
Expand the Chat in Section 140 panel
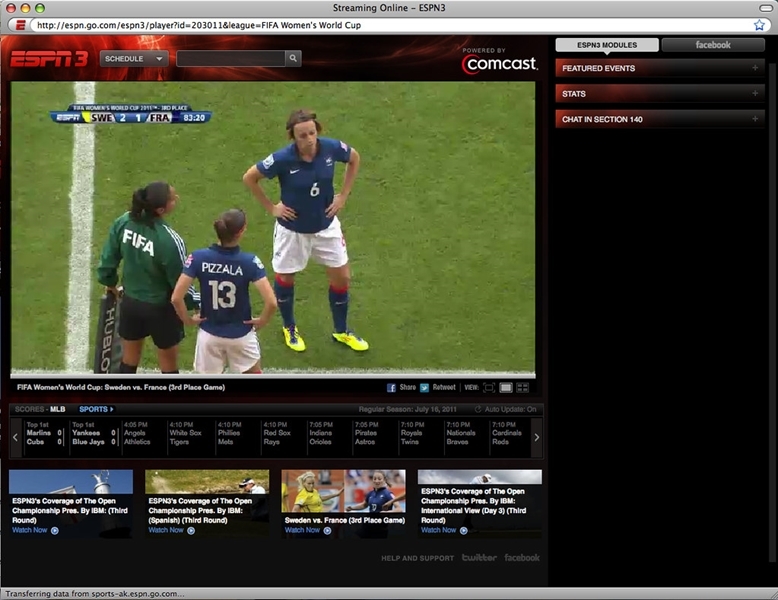(660, 119)
